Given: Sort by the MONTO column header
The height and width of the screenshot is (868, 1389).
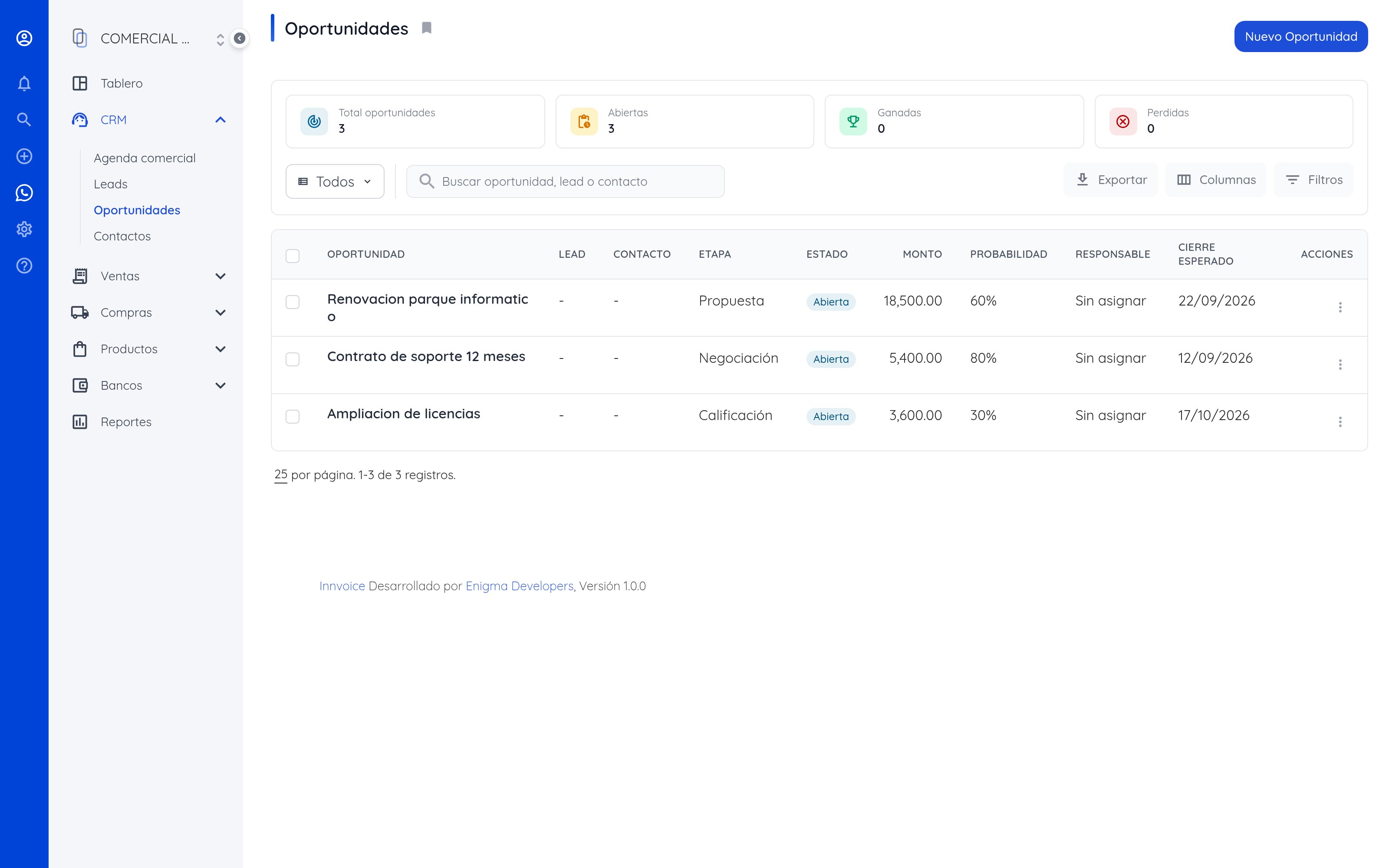Looking at the screenshot, I should (922, 254).
